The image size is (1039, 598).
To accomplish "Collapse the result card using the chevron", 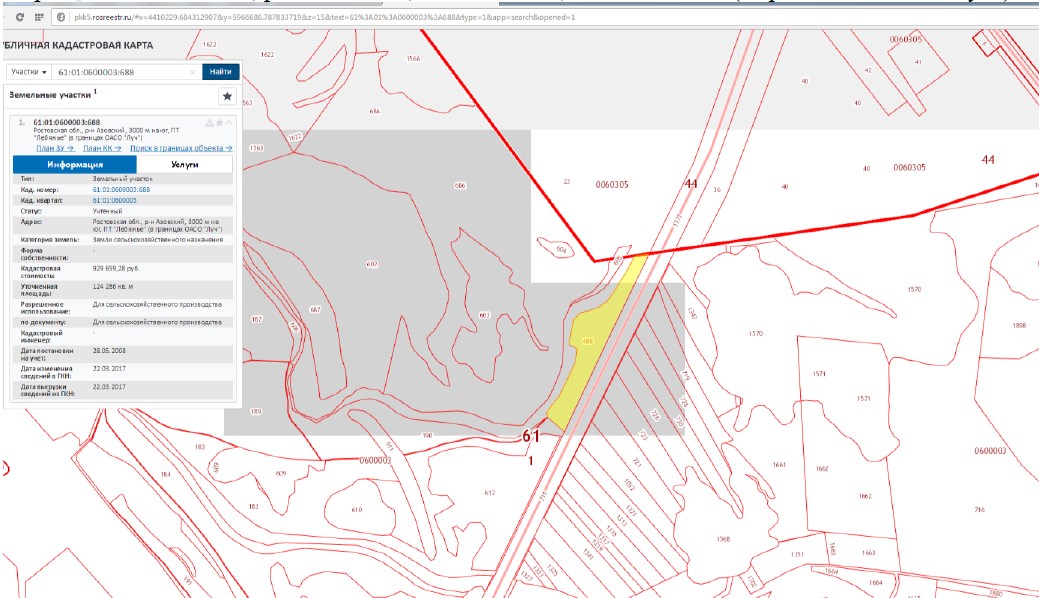I will coord(228,123).
